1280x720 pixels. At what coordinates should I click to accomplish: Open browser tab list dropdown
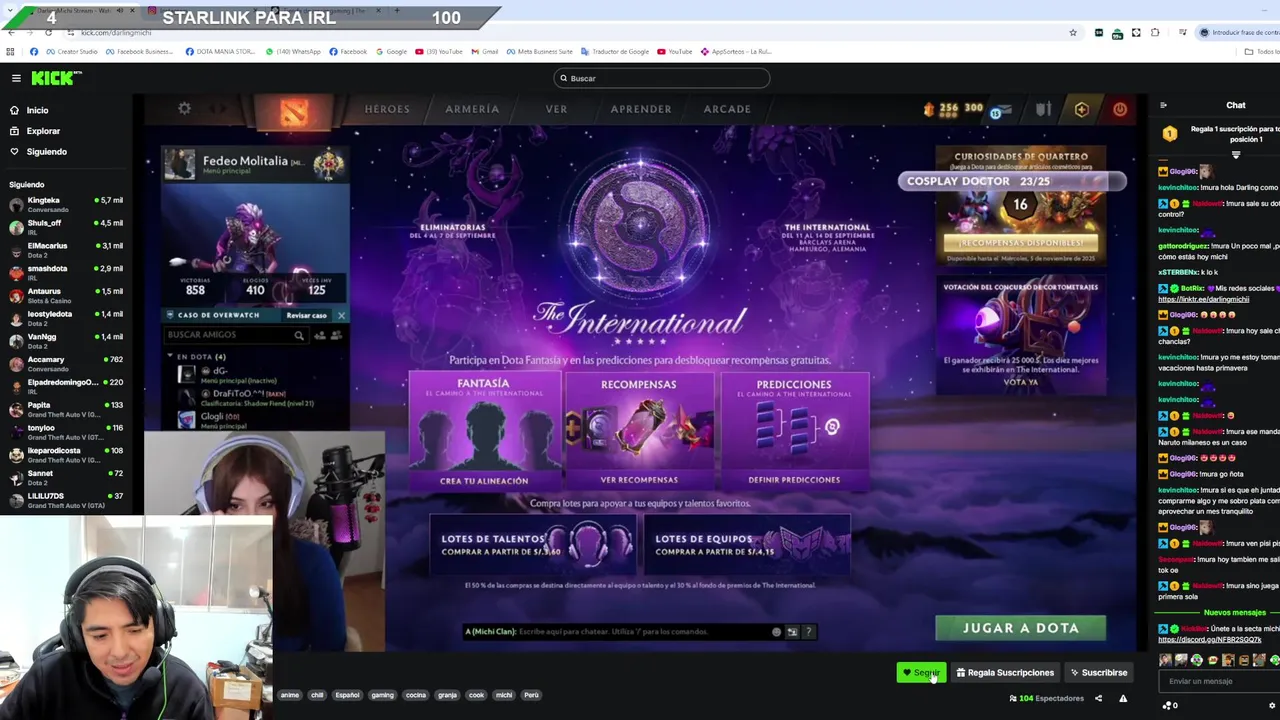11,11
